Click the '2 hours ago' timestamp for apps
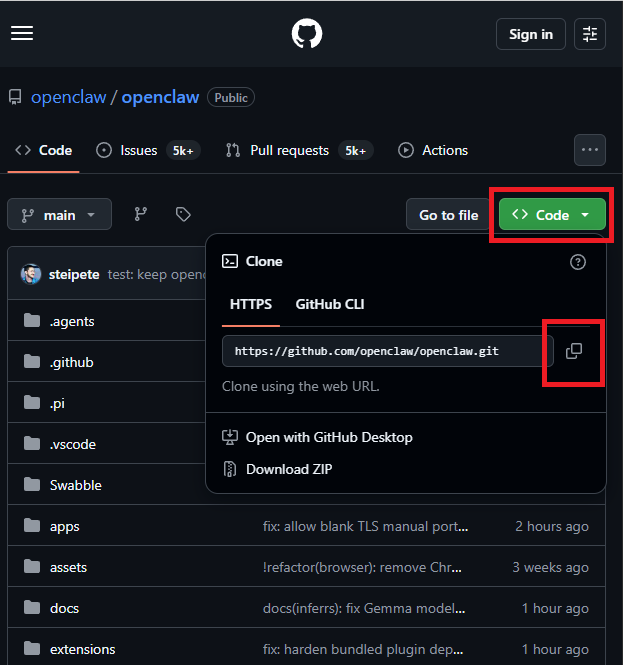Image resolution: width=623 pixels, height=665 pixels. (x=552, y=526)
